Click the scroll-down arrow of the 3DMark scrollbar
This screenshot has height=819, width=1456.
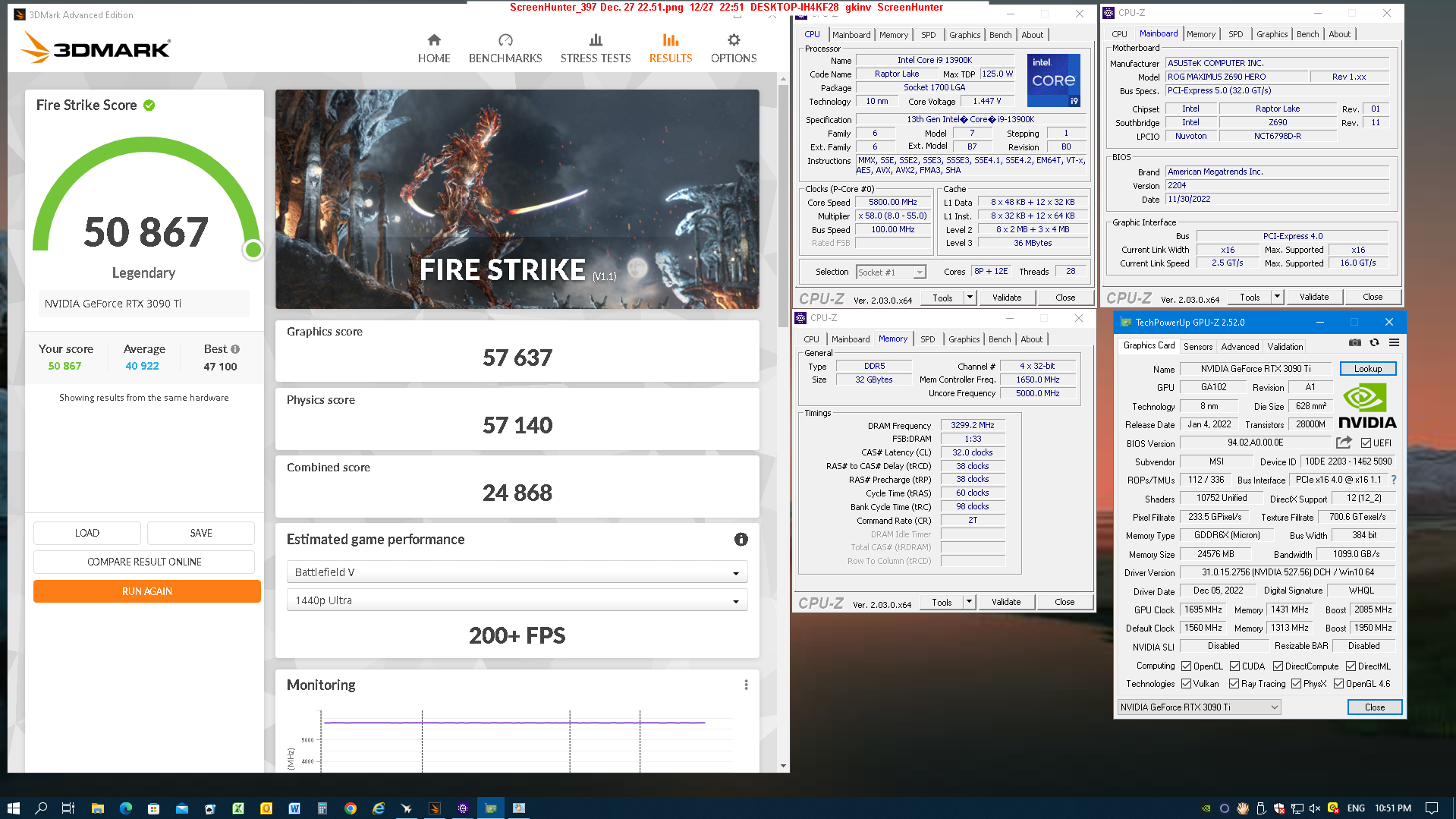[x=783, y=766]
